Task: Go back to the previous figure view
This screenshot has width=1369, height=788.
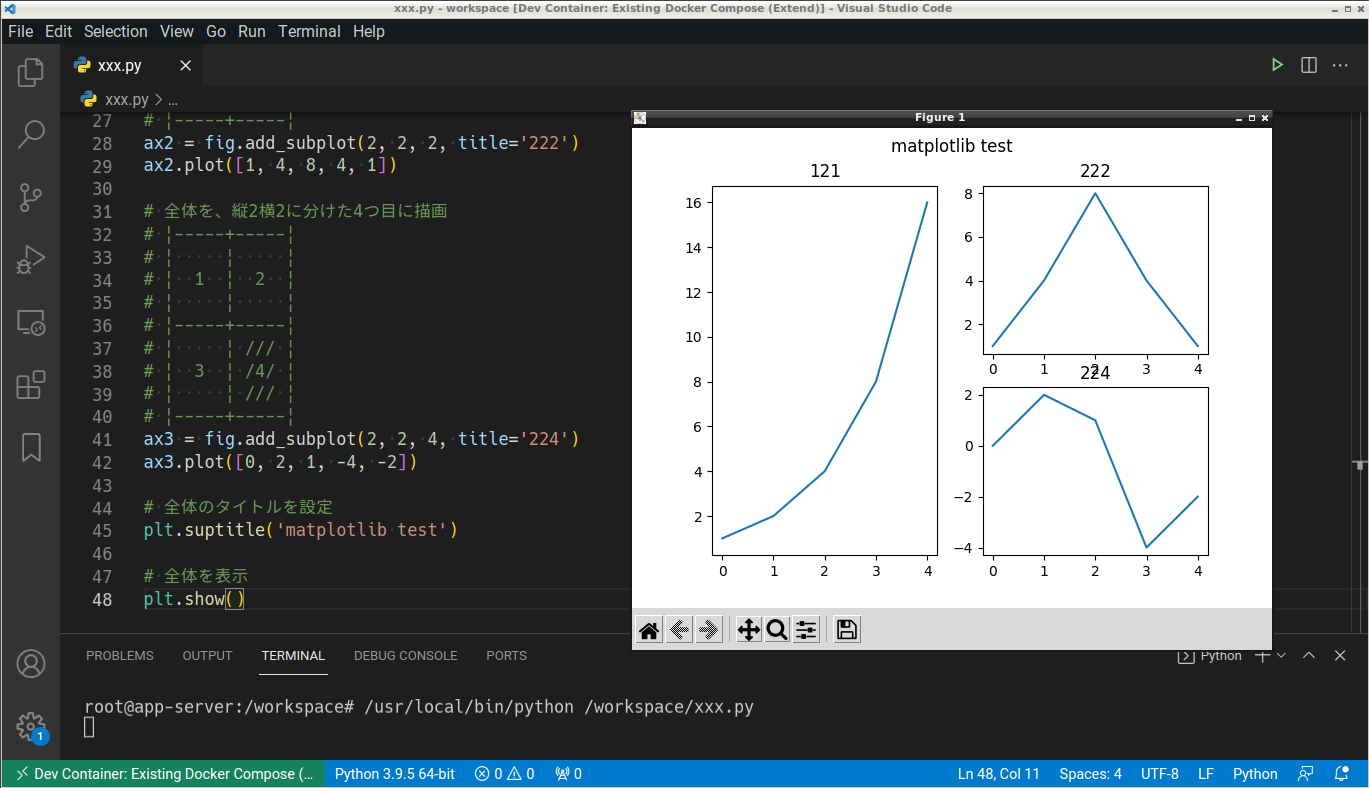Action: (x=678, y=629)
